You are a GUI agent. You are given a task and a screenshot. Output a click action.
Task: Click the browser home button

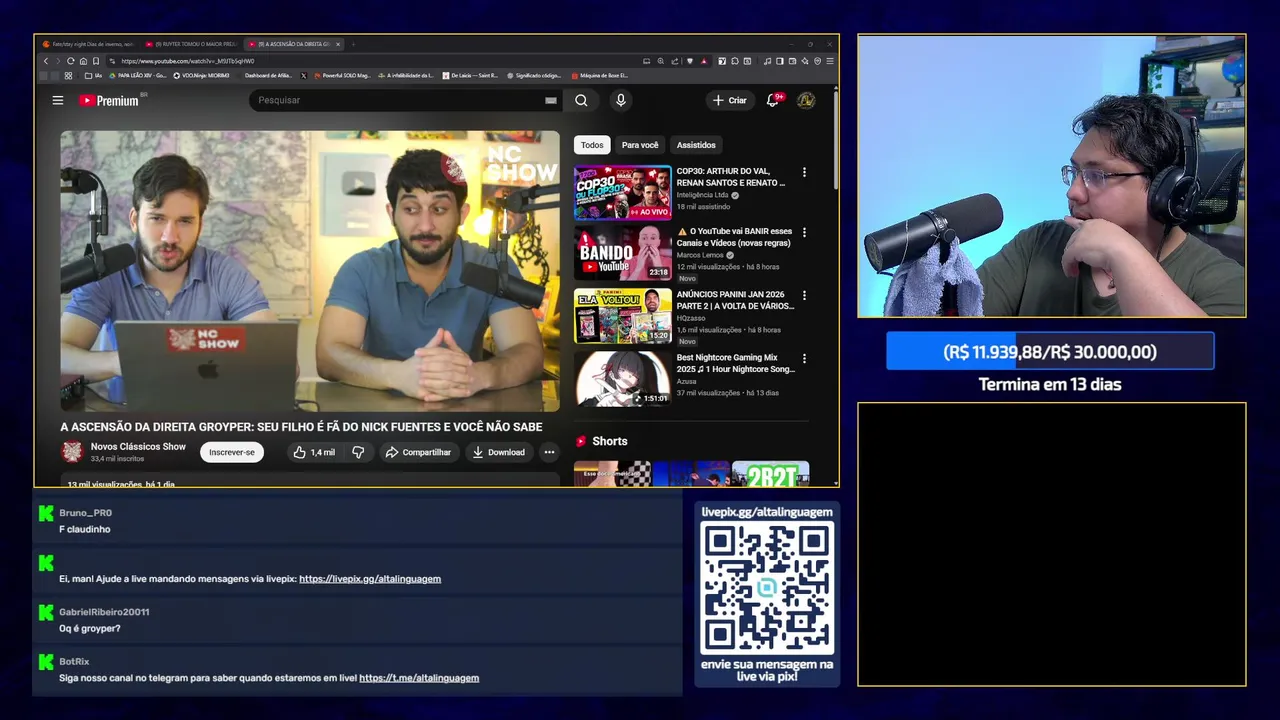click(x=83, y=61)
